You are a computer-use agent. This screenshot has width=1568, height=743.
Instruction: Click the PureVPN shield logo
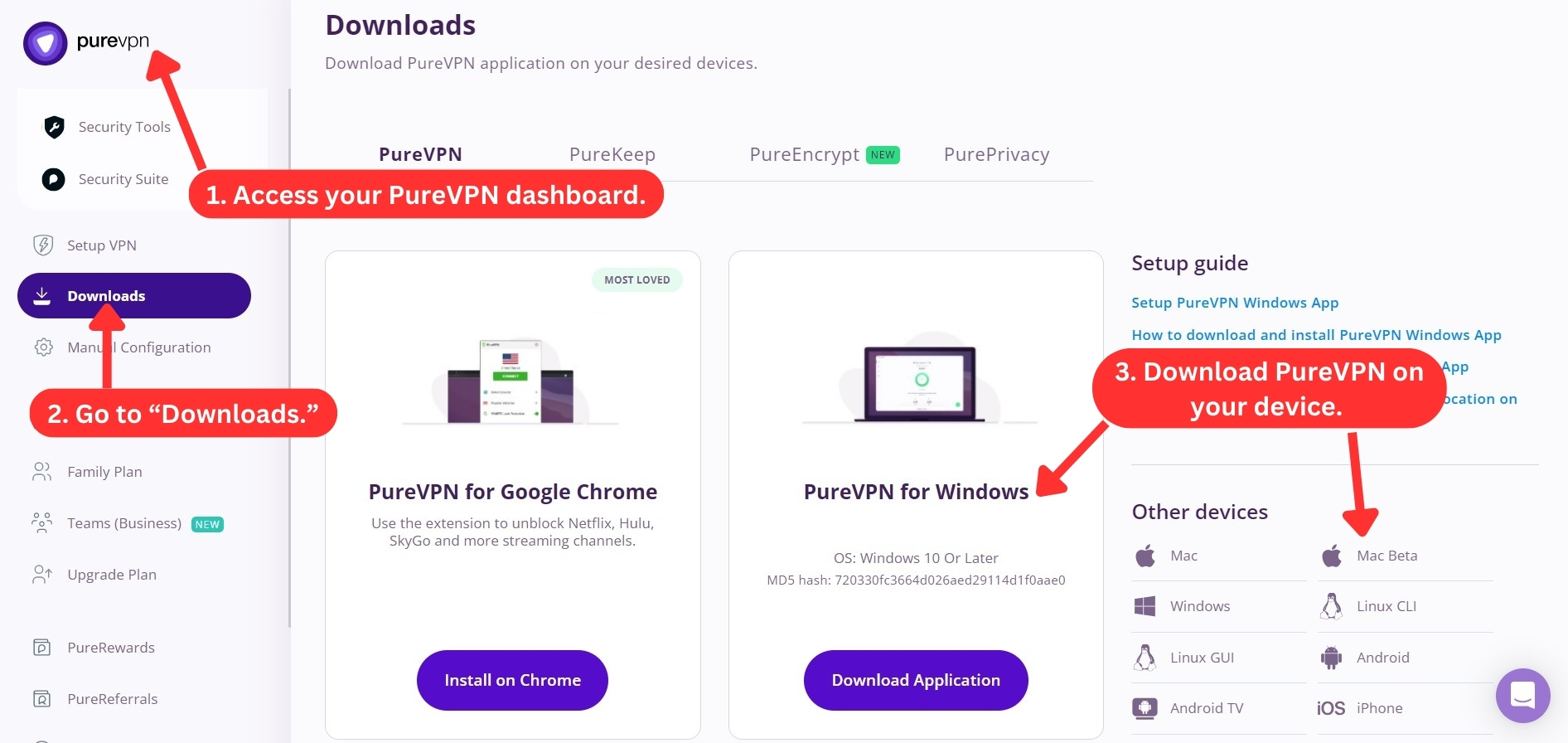click(x=45, y=43)
